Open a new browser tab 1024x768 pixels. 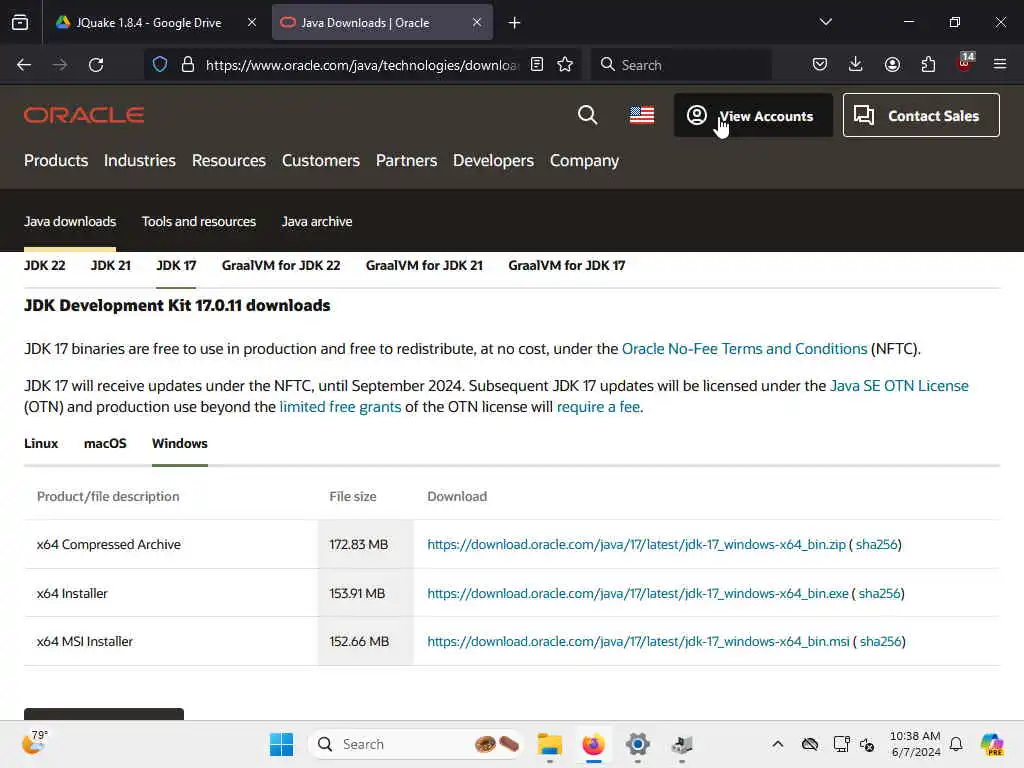pos(515,23)
